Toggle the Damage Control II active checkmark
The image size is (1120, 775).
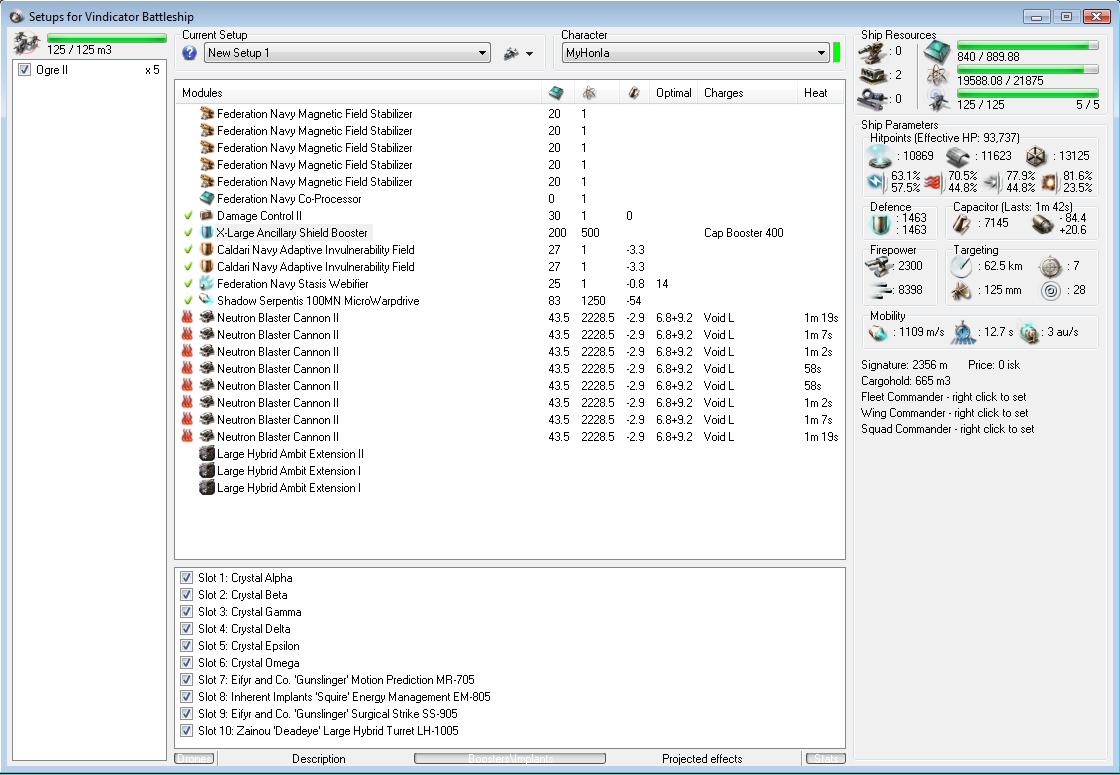(189, 215)
